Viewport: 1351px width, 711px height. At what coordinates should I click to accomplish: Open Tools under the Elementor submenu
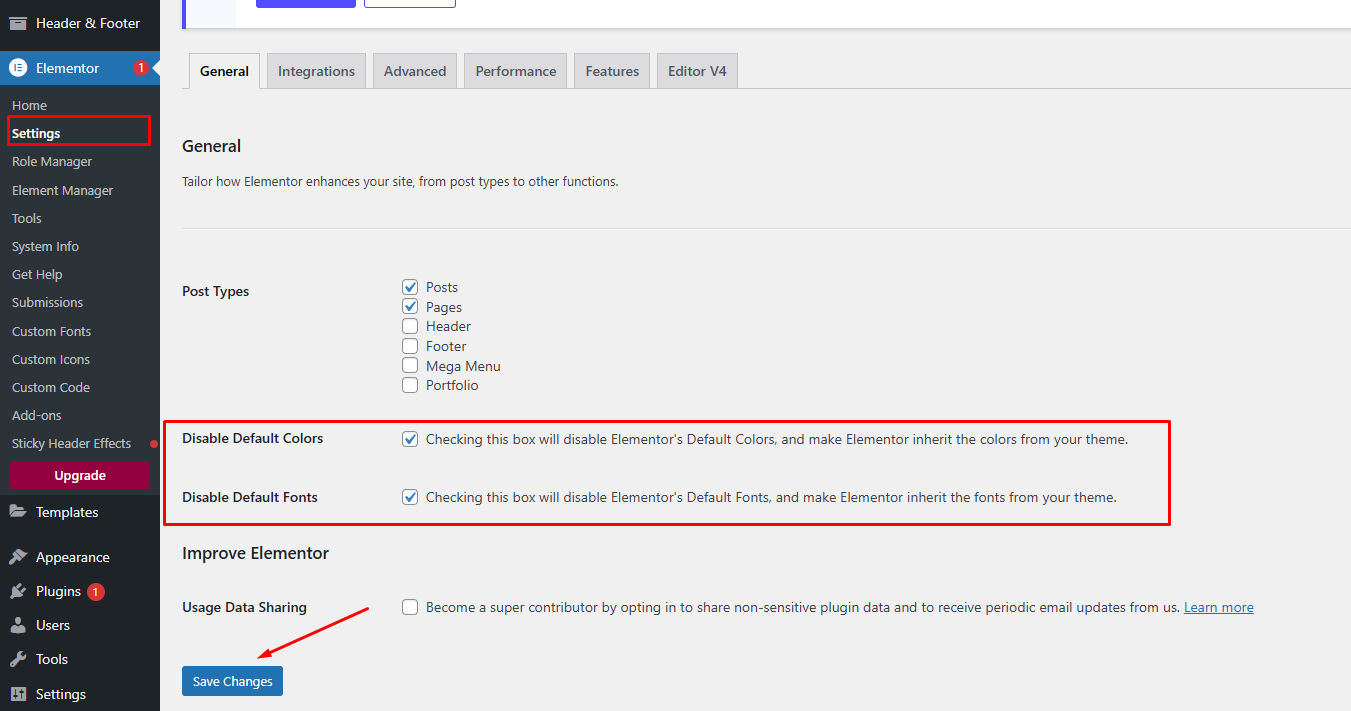[x=27, y=218]
